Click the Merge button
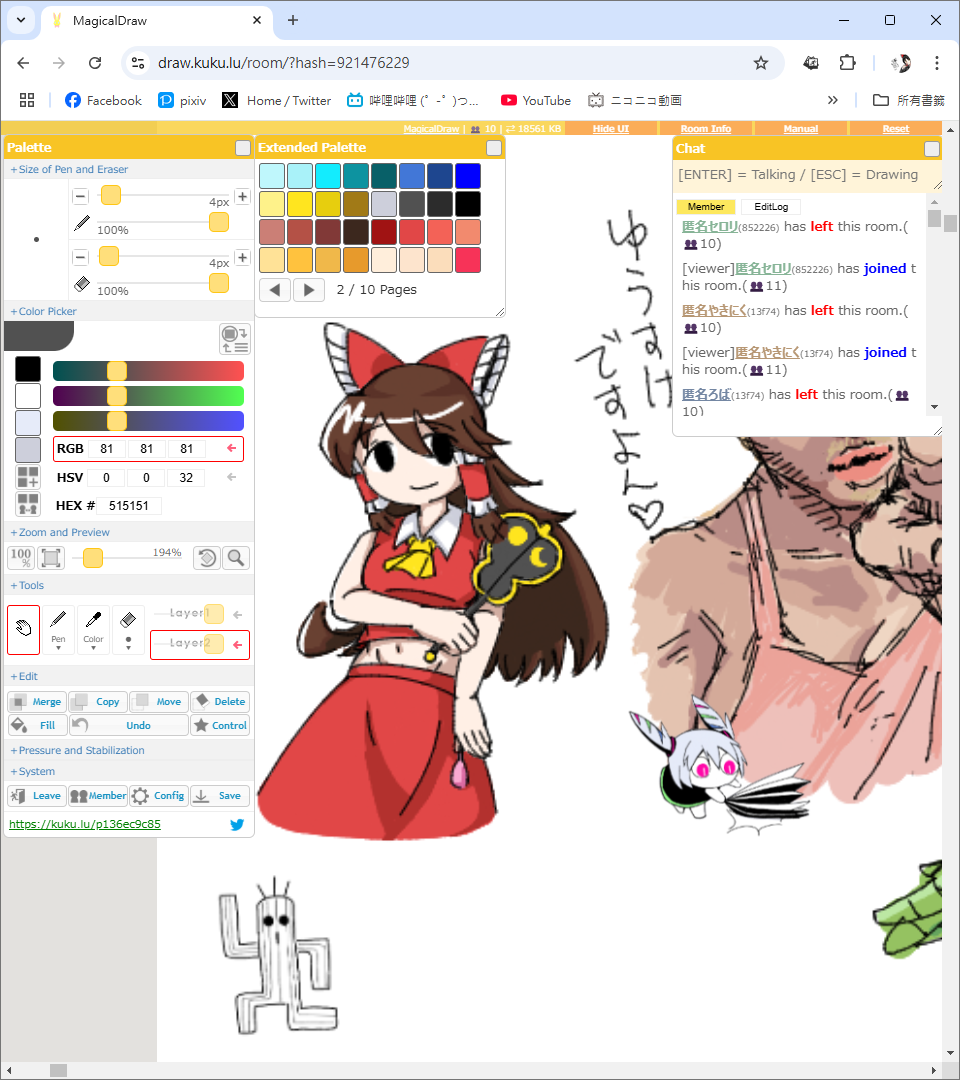The image size is (960, 1080). [37, 702]
